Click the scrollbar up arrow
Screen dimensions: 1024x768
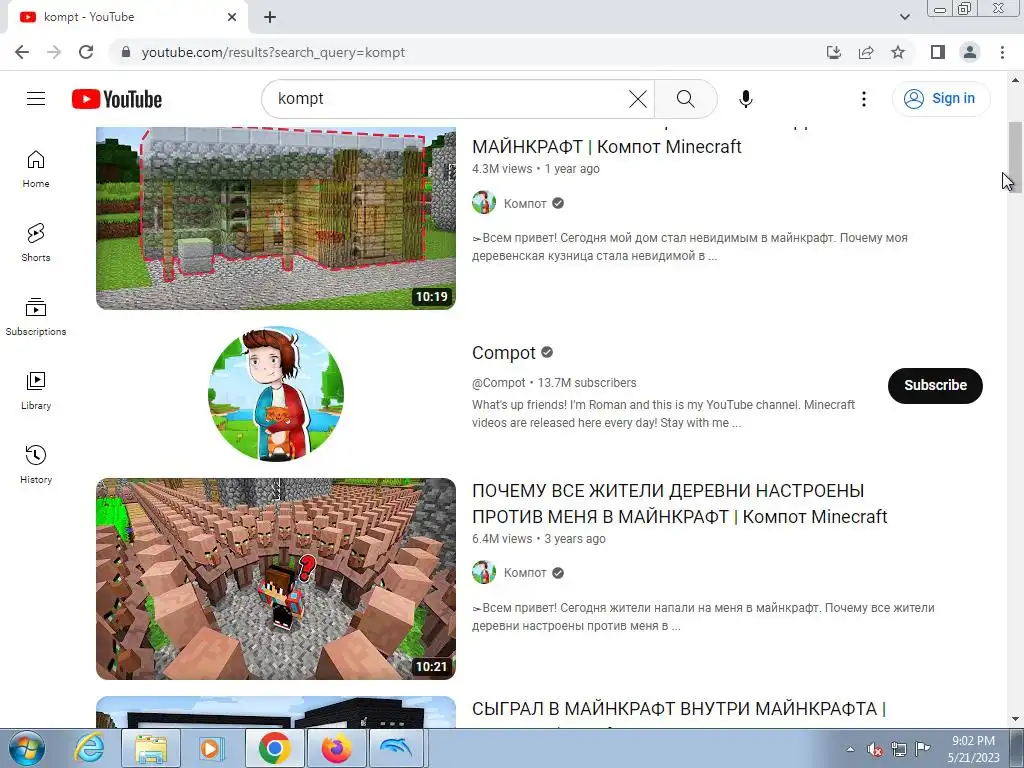[x=1015, y=80]
